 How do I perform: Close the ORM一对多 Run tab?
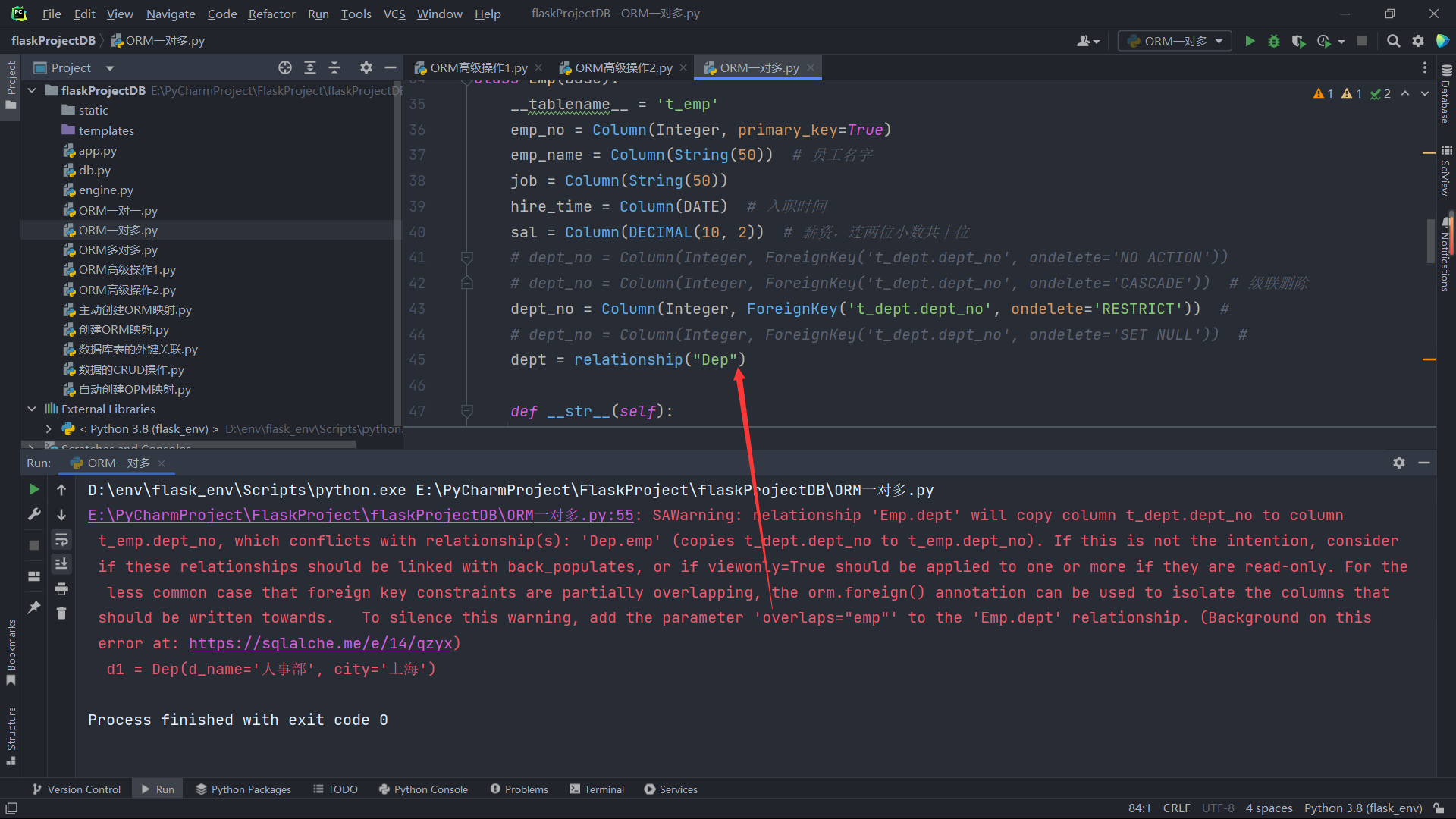point(162,463)
